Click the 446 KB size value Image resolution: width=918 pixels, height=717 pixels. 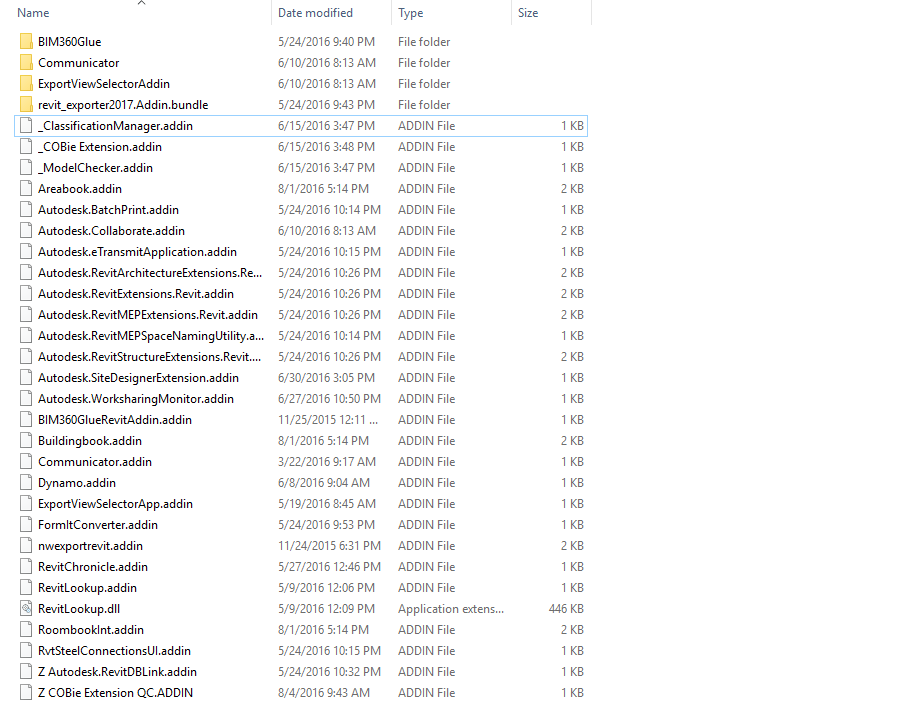point(566,609)
